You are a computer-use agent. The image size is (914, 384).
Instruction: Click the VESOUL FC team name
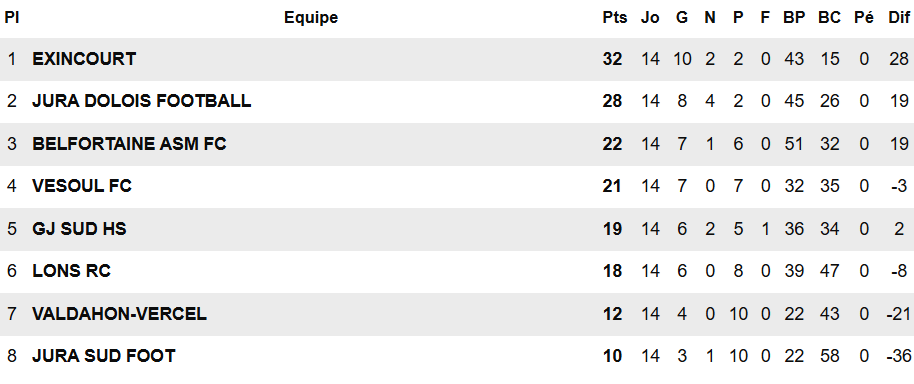pos(82,186)
